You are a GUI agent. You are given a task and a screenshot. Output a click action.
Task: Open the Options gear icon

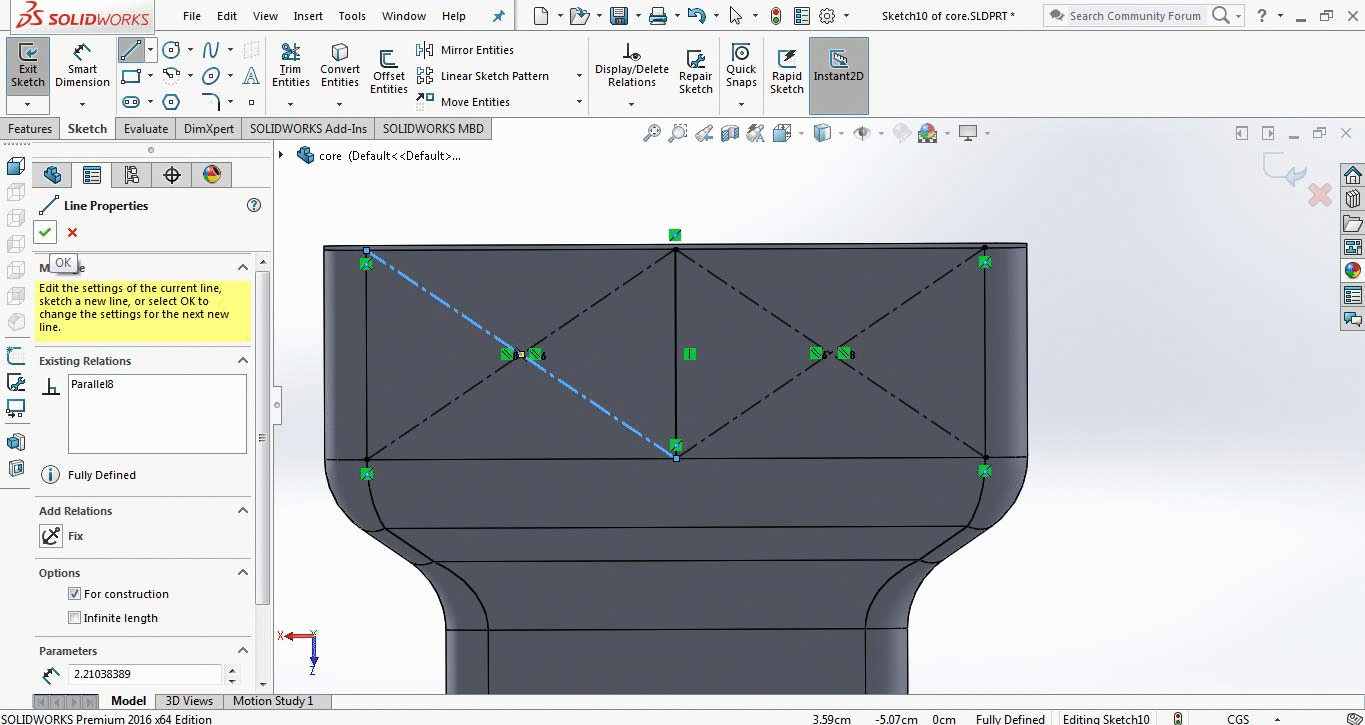coord(827,16)
